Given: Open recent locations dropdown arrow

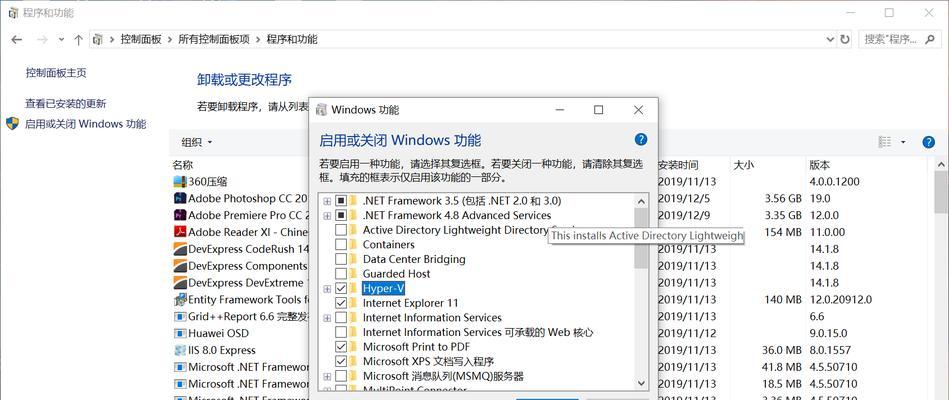Looking at the screenshot, I should 61,39.
